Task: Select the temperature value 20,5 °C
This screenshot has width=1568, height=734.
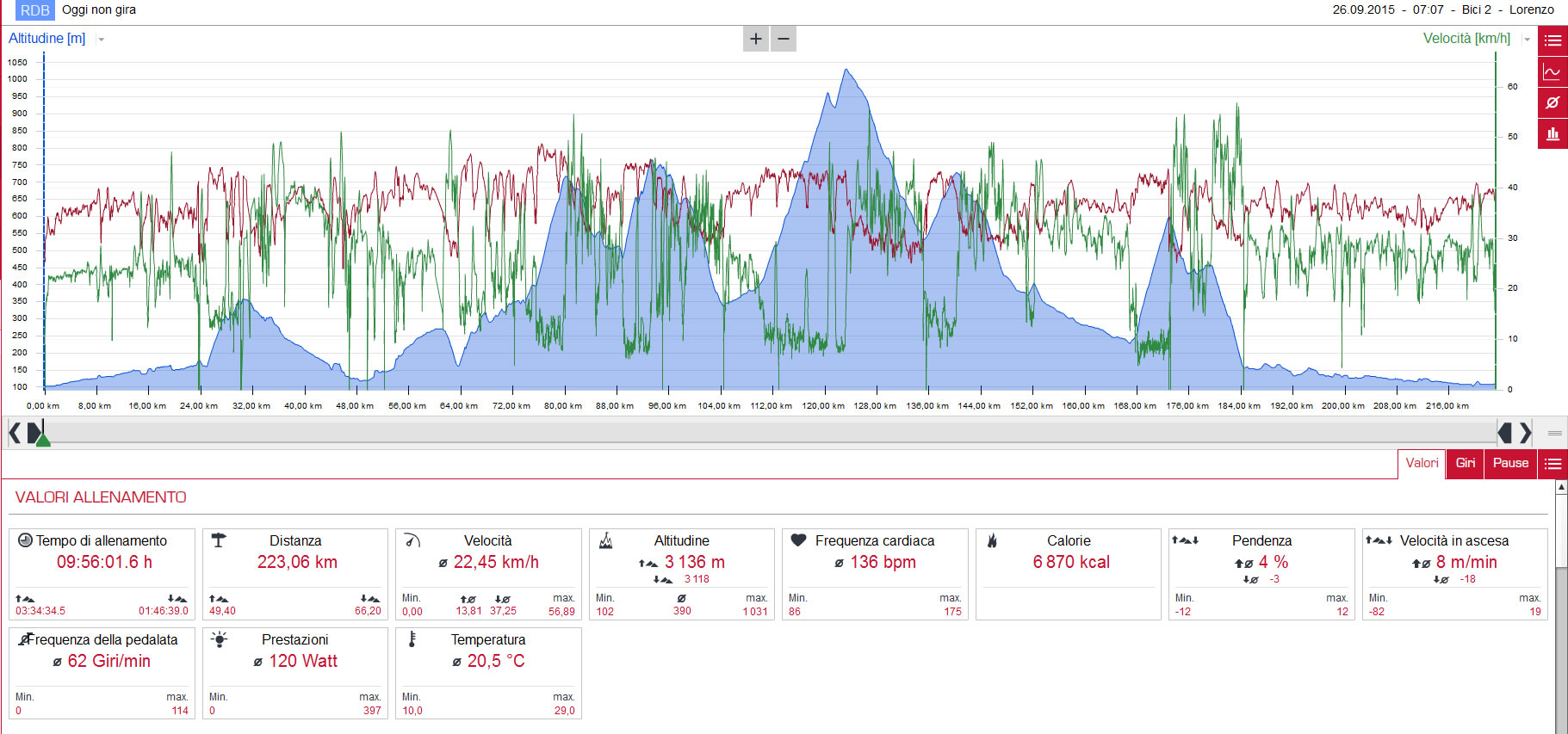Action: pos(496,661)
